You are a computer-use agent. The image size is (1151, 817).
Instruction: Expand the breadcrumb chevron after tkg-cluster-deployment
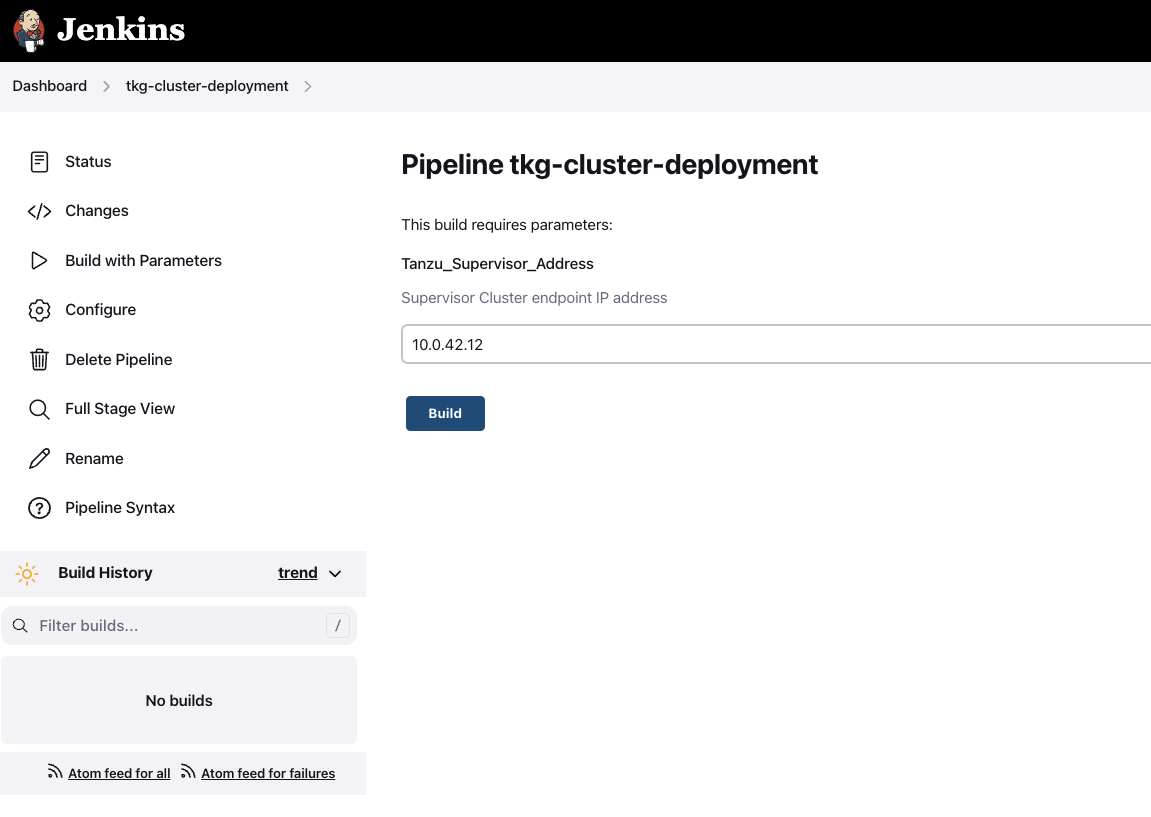pyautogui.click(x=309, y=86)
